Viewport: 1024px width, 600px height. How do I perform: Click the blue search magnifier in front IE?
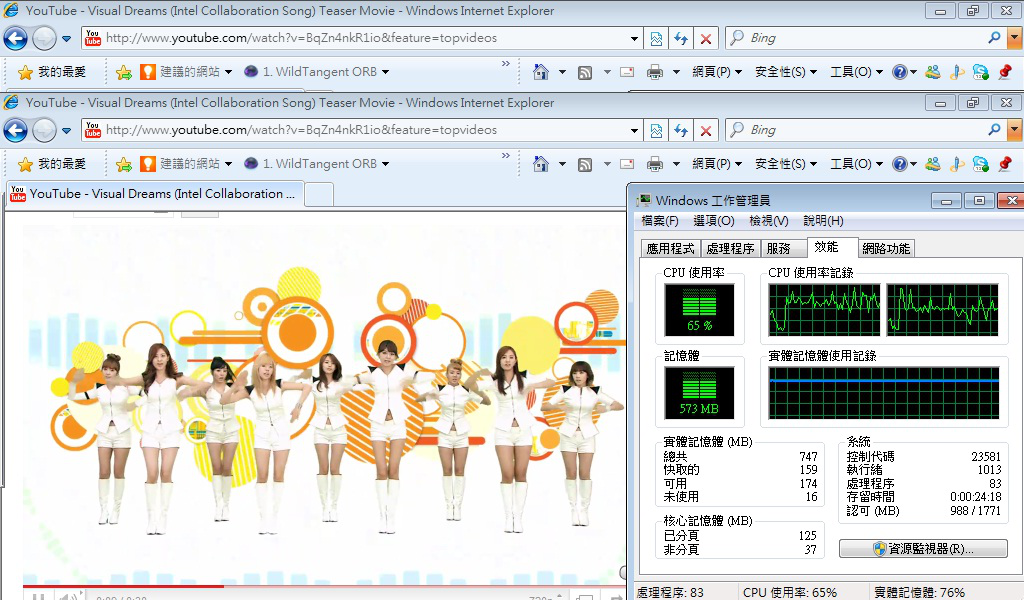pyautogui.click(x=994, y=129)
